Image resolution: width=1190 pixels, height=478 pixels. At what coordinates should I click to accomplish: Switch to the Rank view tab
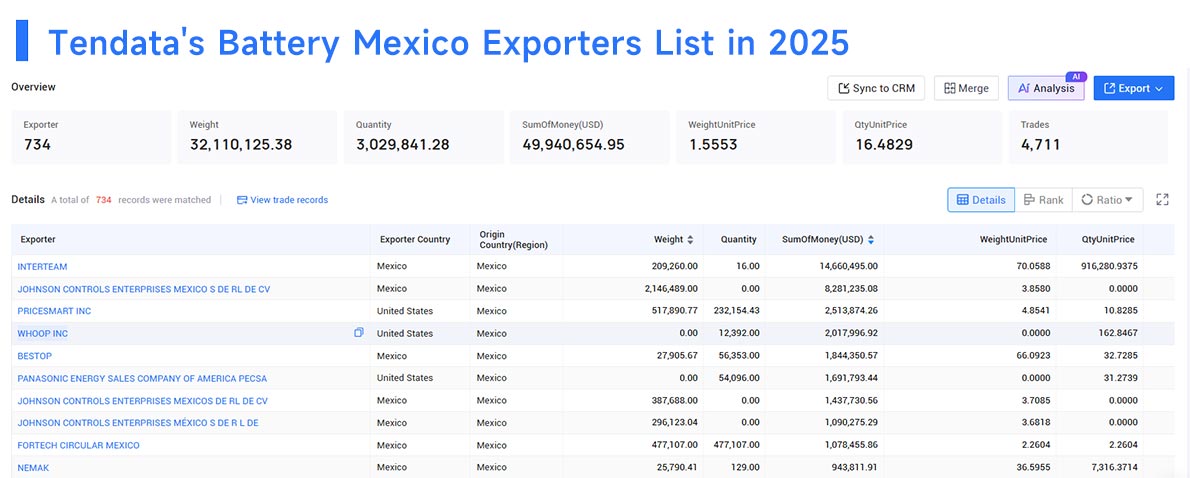pyautogui.click(x=1043, y=200)
